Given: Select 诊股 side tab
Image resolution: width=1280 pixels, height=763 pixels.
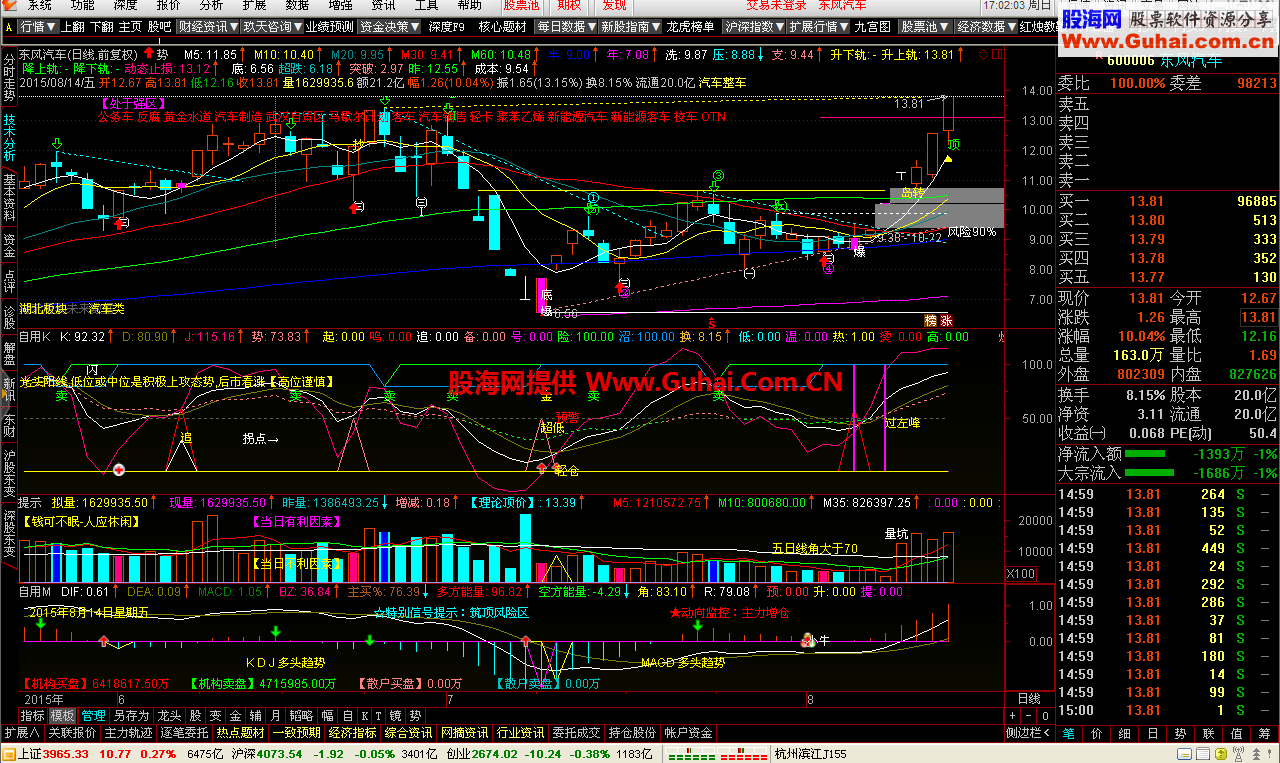Looking at the screenshot, I should (9, 317).
